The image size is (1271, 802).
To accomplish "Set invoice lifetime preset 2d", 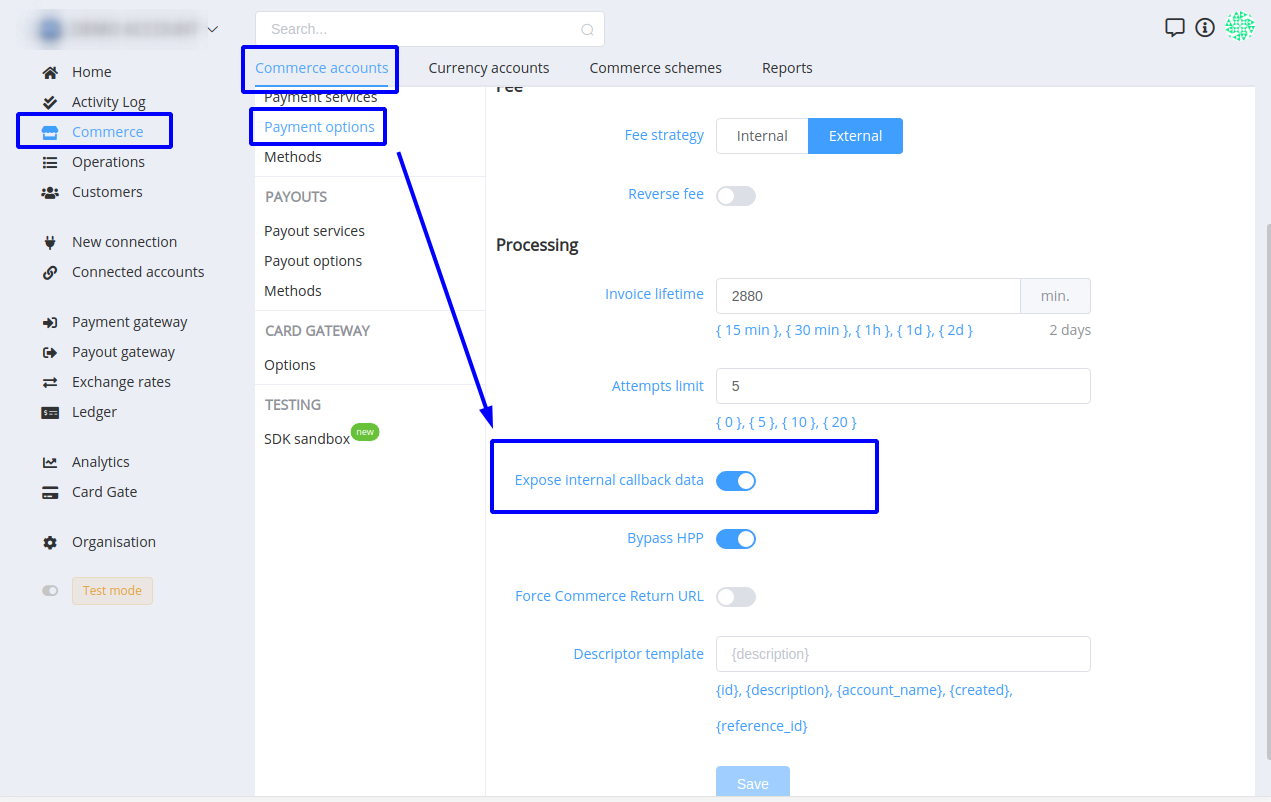I will (955, 330).
